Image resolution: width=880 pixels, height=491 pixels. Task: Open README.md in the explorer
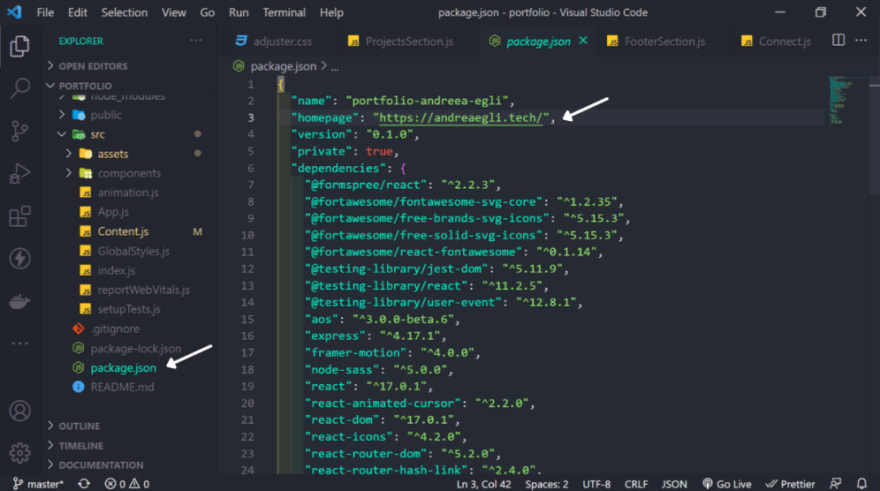[x=122, y=387]
